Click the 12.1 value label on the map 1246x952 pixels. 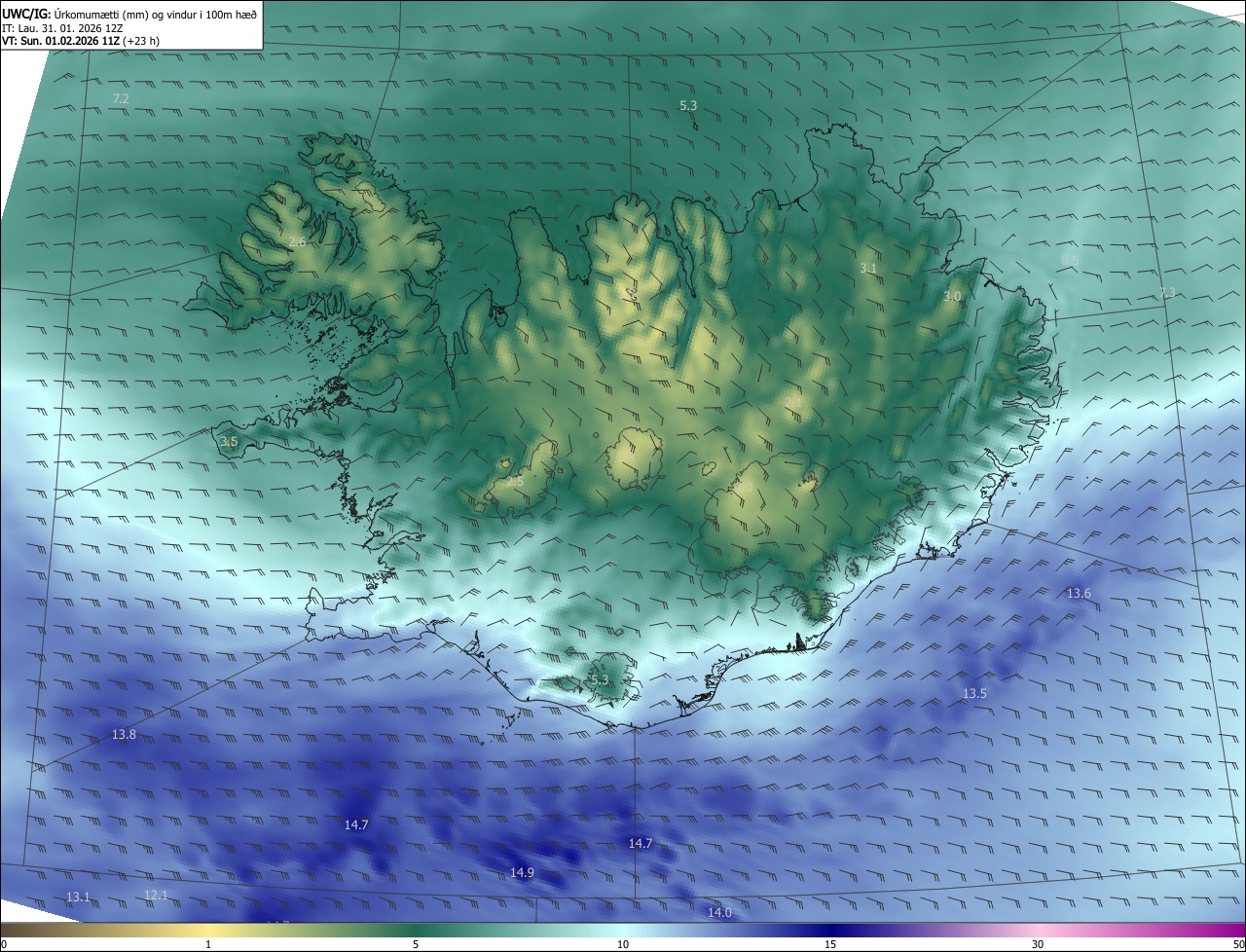[156, 895]
